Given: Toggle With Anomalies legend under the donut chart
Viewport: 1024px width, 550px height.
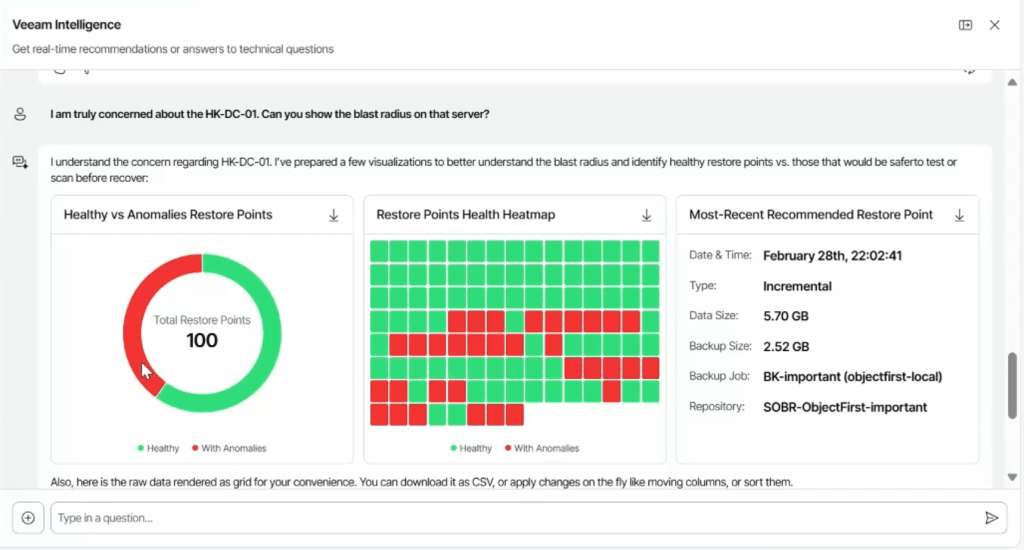Looking at the screenshot, I should pyautogui.click(x=228, y=449).
